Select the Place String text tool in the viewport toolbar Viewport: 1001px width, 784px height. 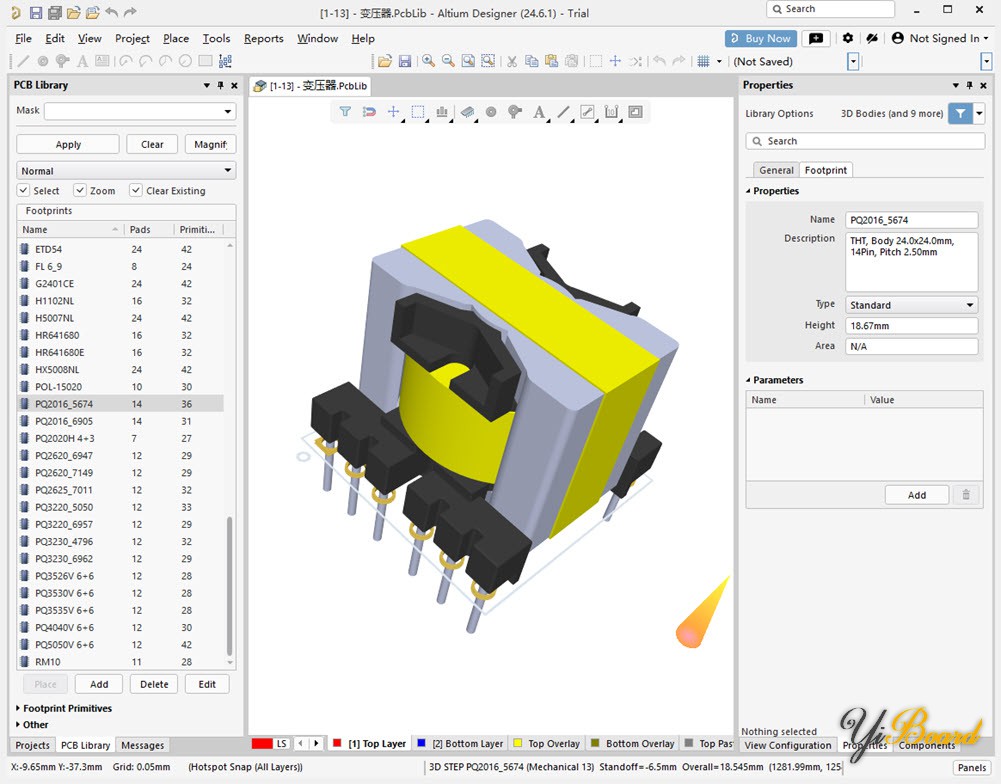539,112
